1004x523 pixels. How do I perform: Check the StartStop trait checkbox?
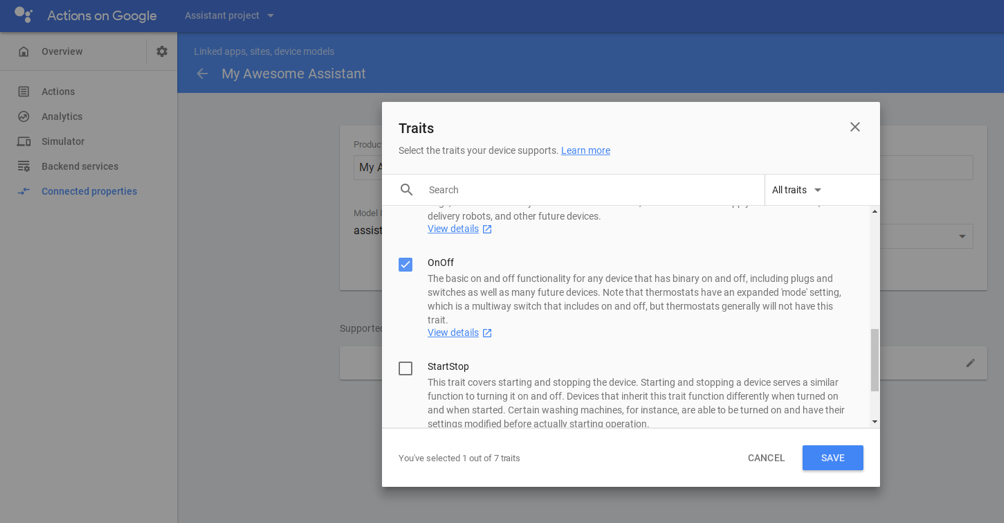click(405, 368)
